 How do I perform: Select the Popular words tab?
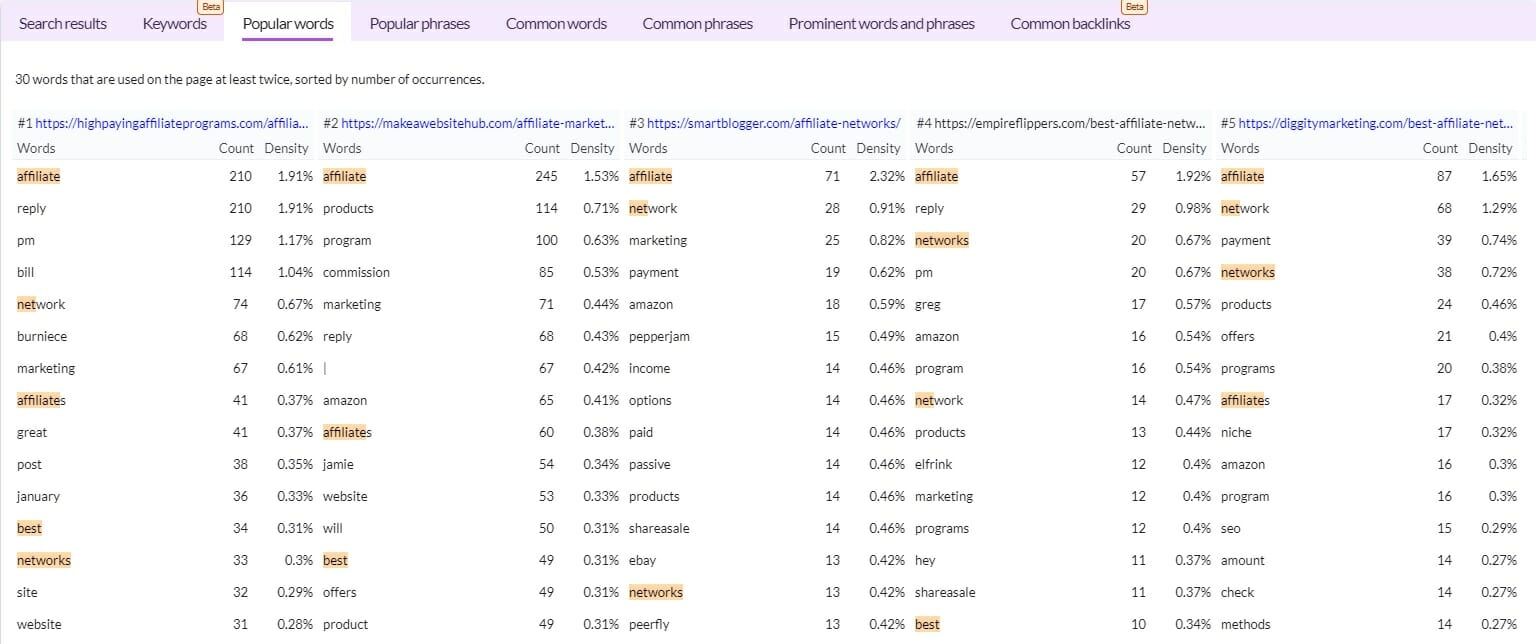[288, 24]
